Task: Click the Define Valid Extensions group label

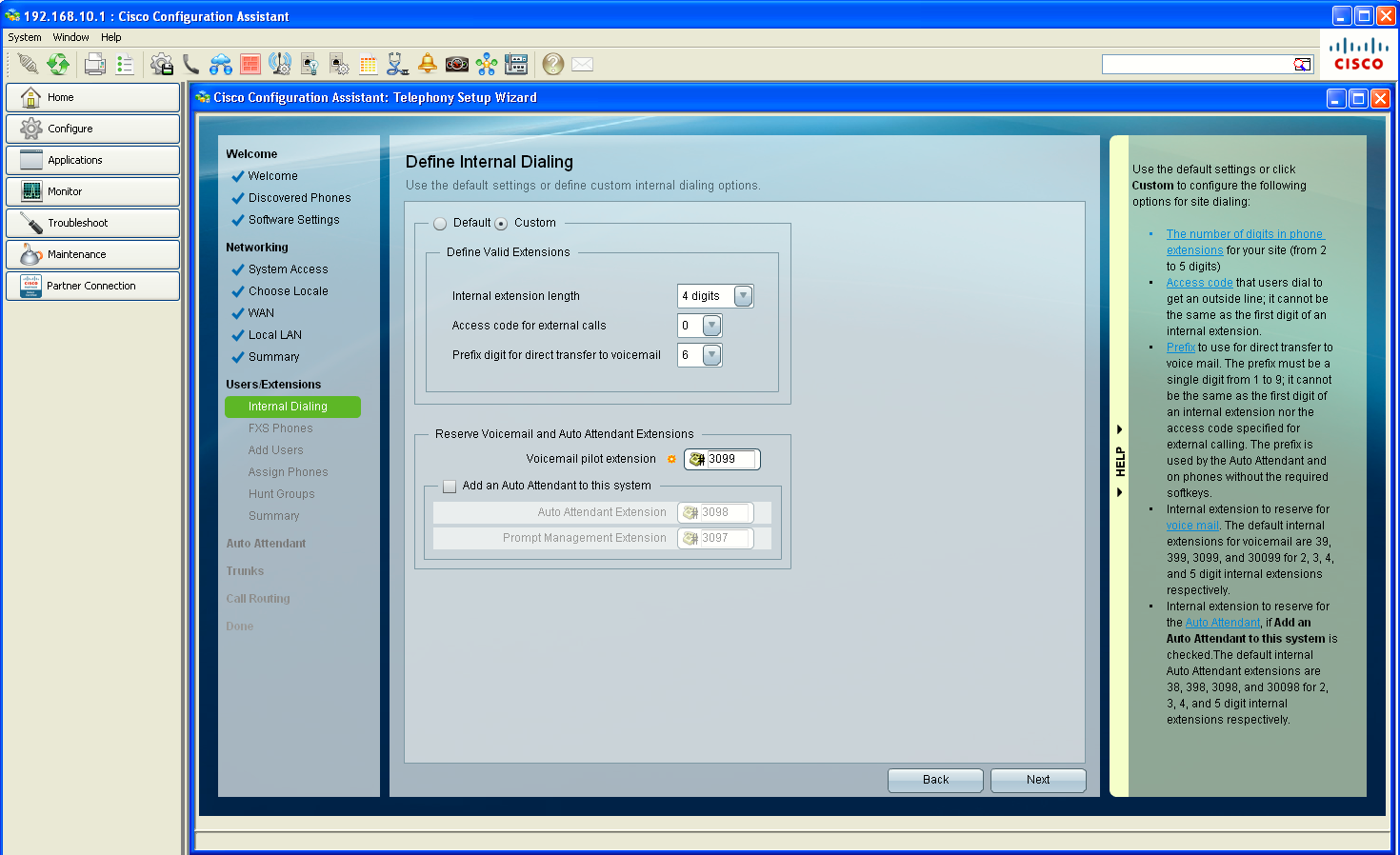Action: coord(509,252)
